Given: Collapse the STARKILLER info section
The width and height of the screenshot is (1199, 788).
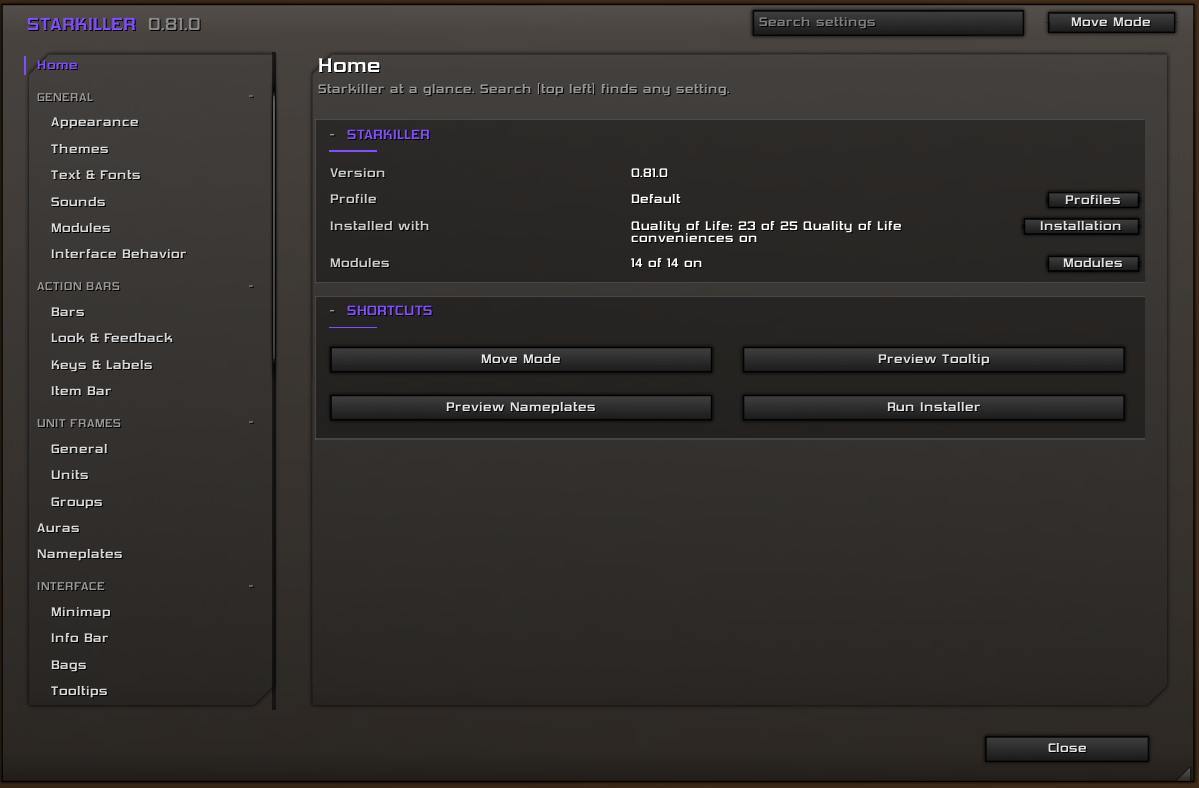Looking at the screenshot, I should (x=332, y=135).
